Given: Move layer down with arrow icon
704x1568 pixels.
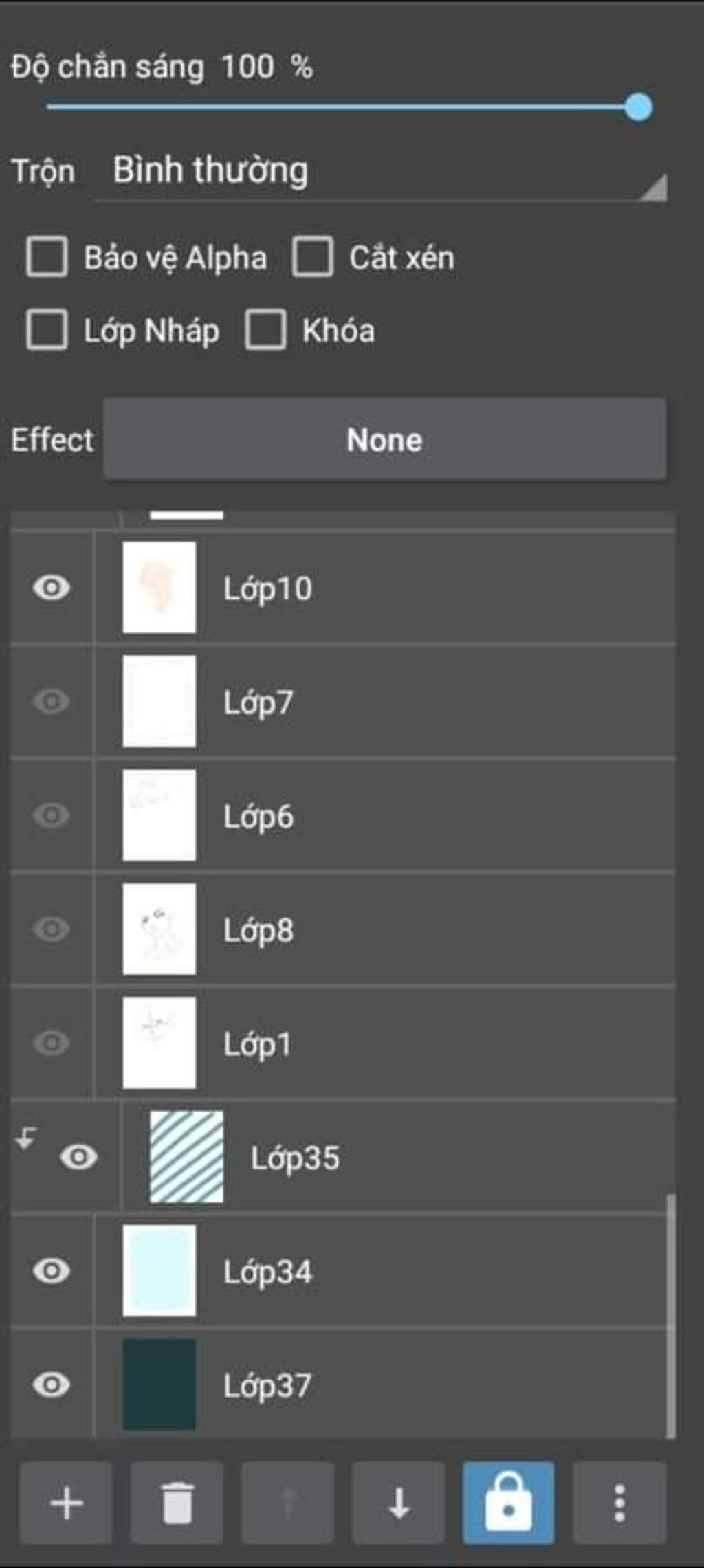Looking at the screenshot, I should tap(398, 1503).
